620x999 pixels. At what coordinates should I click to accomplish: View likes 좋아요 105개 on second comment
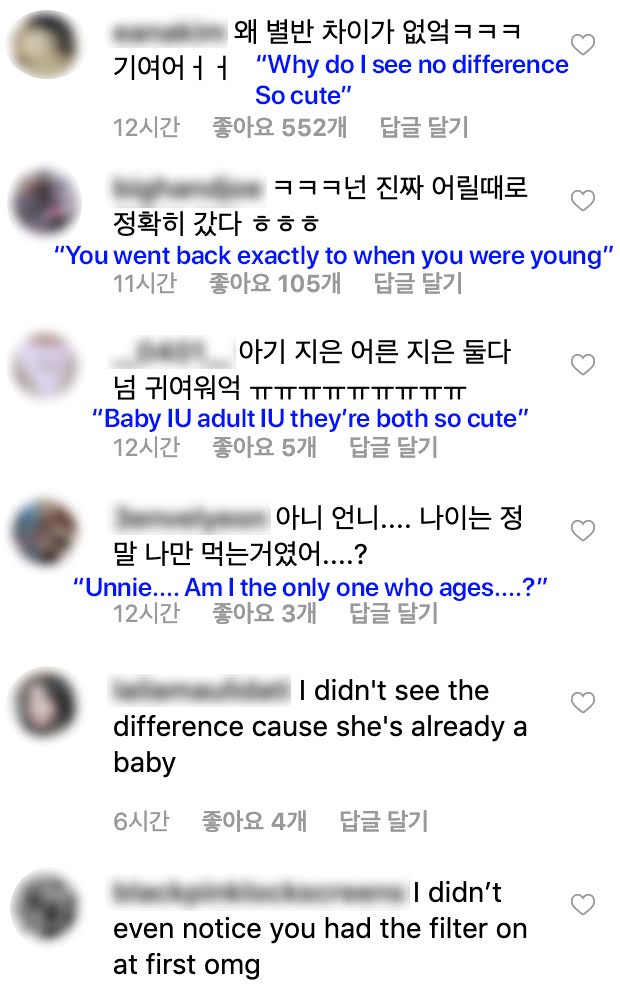coord(275,284)
